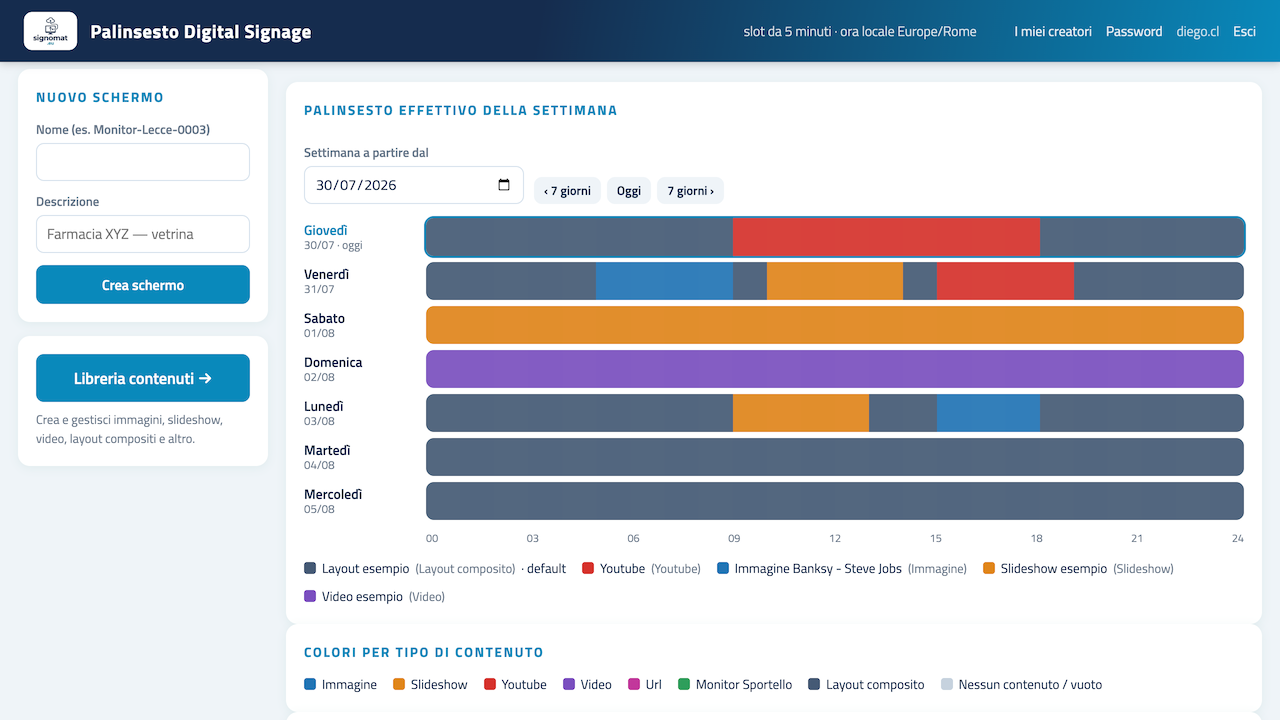Click the Nome screen name input field

click(x=143, y=162)
